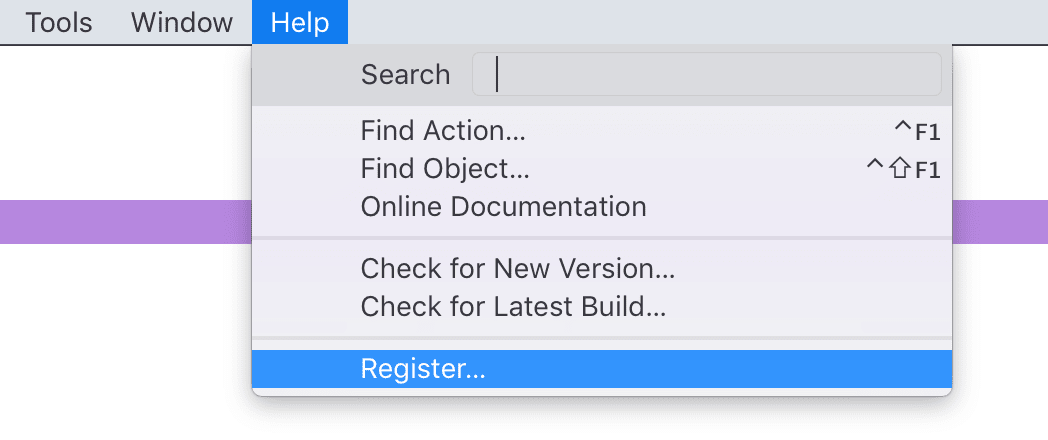Run Check for New Version...
This screenshot has width=1048, height=440.
coord(518,268)
